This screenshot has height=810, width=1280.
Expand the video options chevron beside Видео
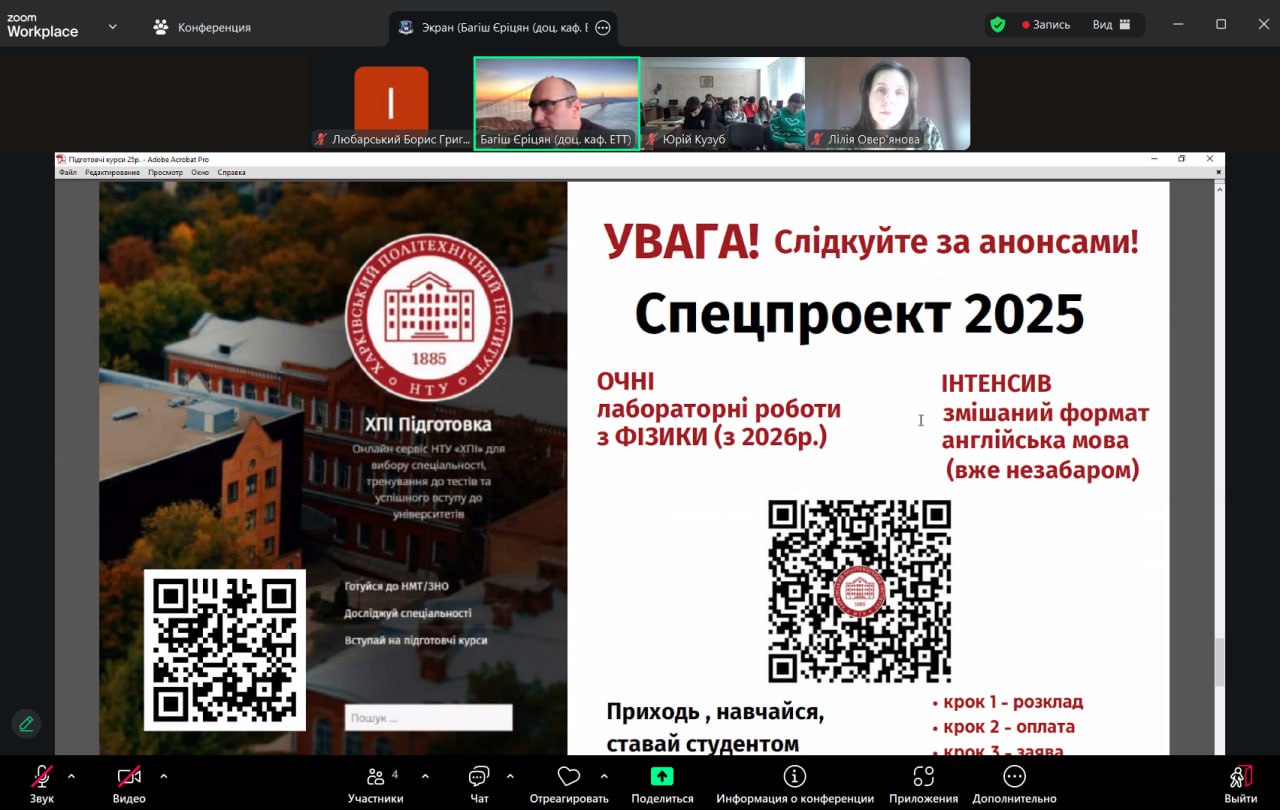[x=163, y=776]
